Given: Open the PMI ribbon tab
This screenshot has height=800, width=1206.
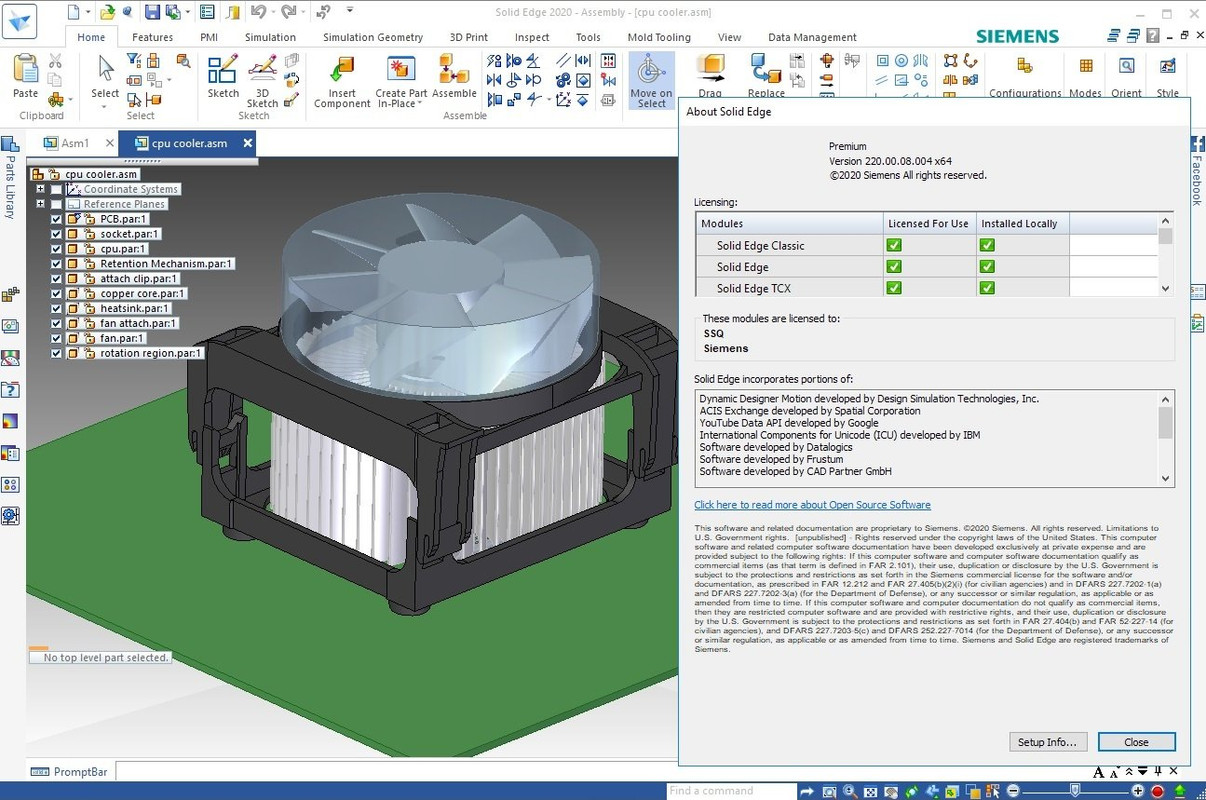Looking at the screenshot, I should click(x=209, y=37).
